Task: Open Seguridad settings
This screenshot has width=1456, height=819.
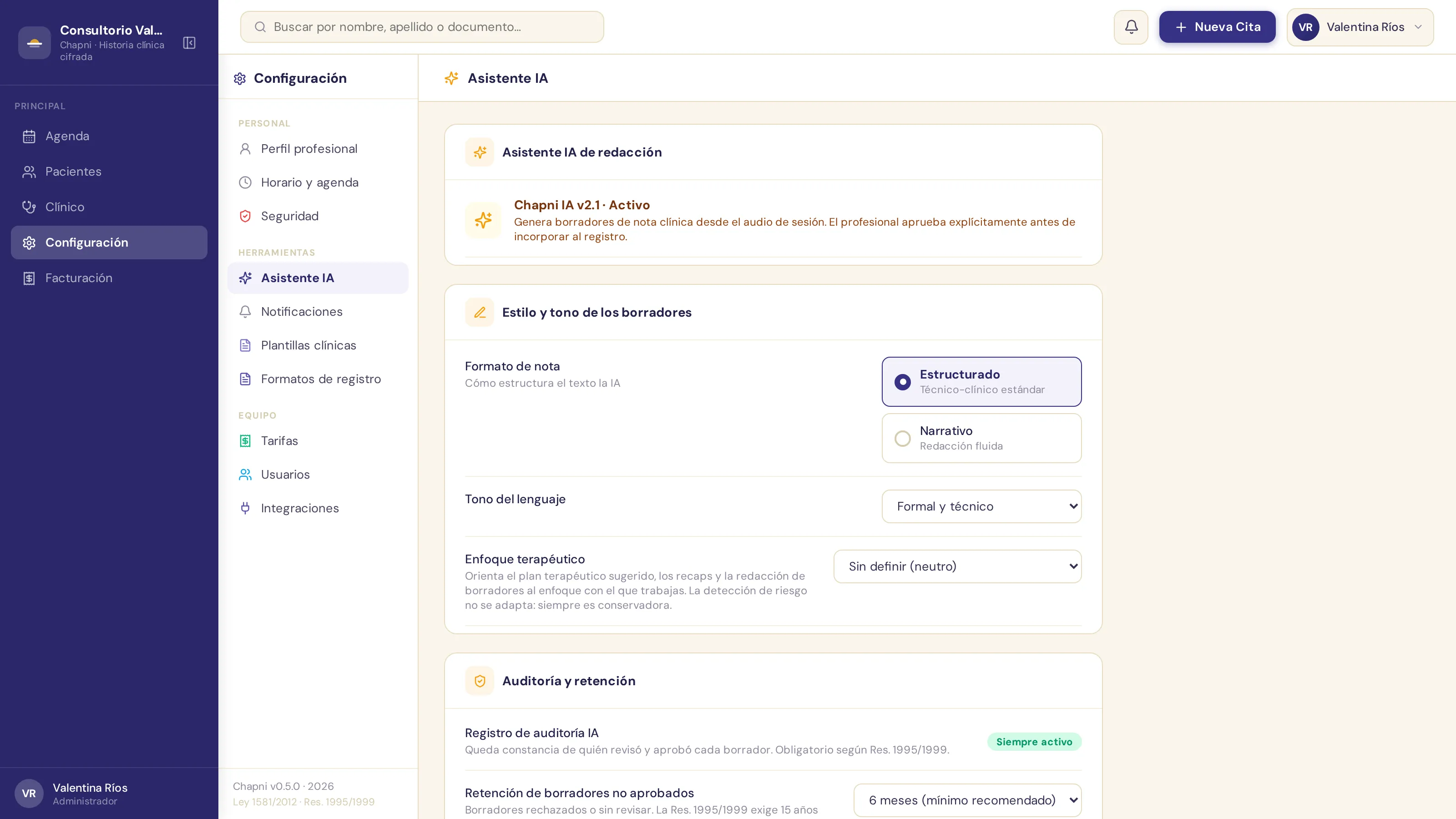Action: [x=318, y=217]
